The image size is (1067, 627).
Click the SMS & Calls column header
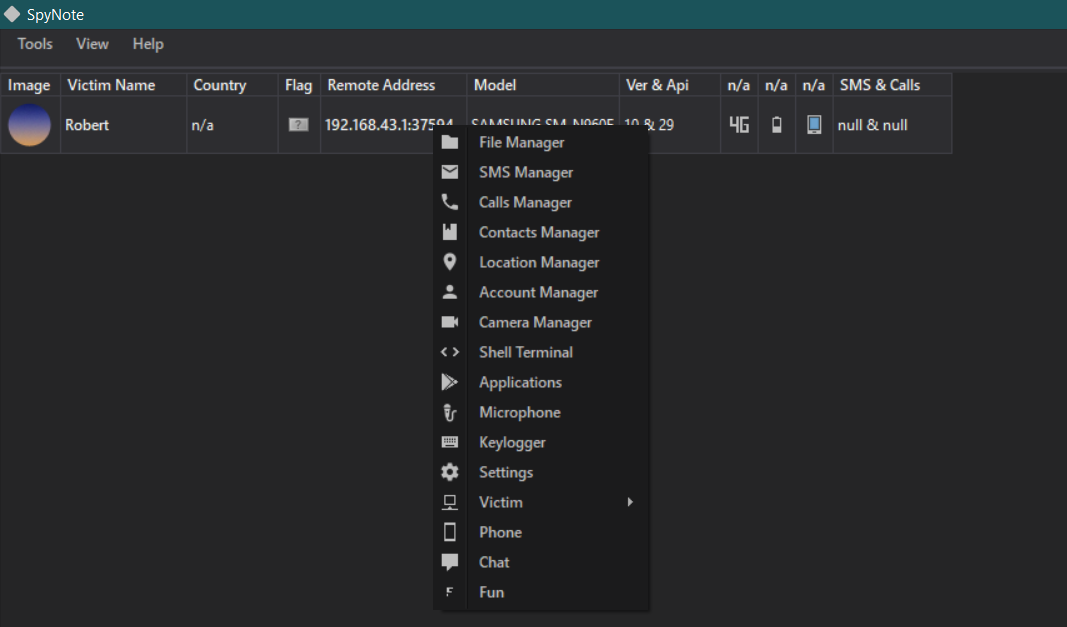click(x=892, y=85)
